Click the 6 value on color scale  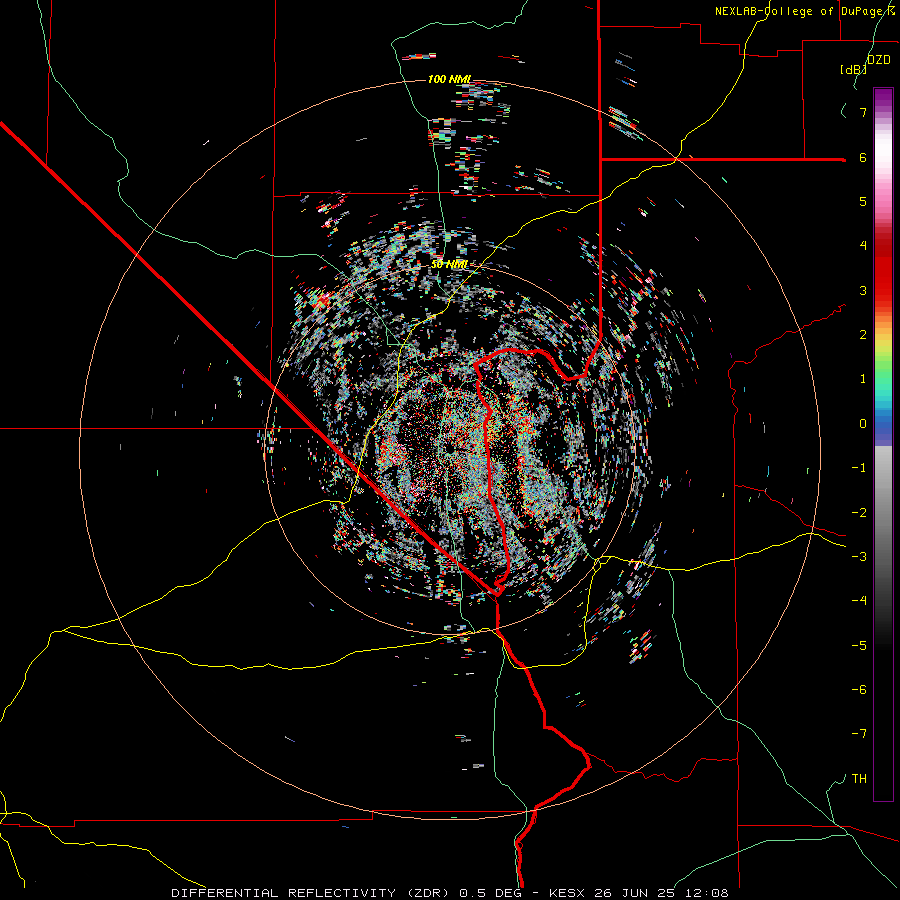point(863,157)
